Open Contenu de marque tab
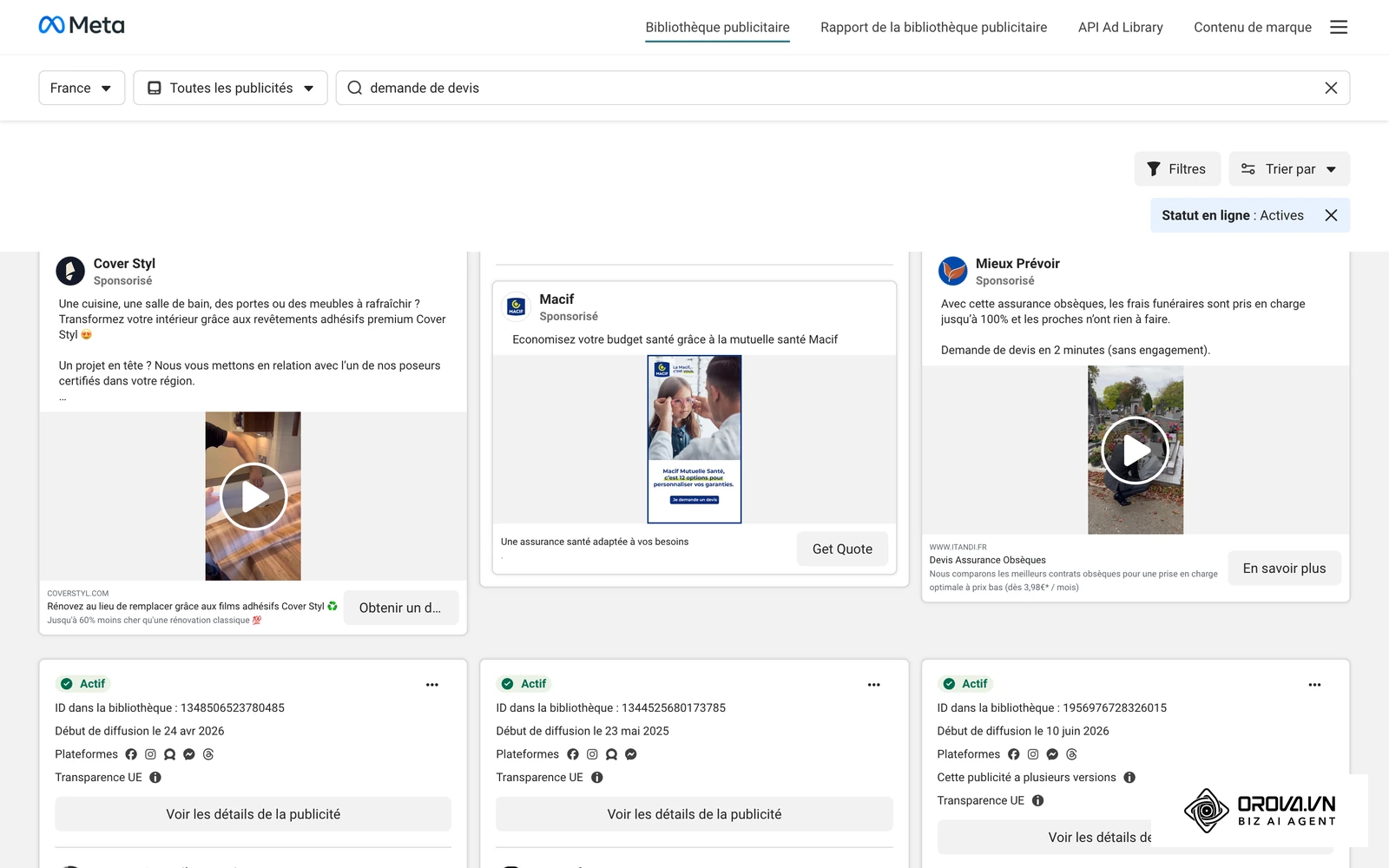The height and width of the screenshot is (868, 1389). click(1252, 27)
